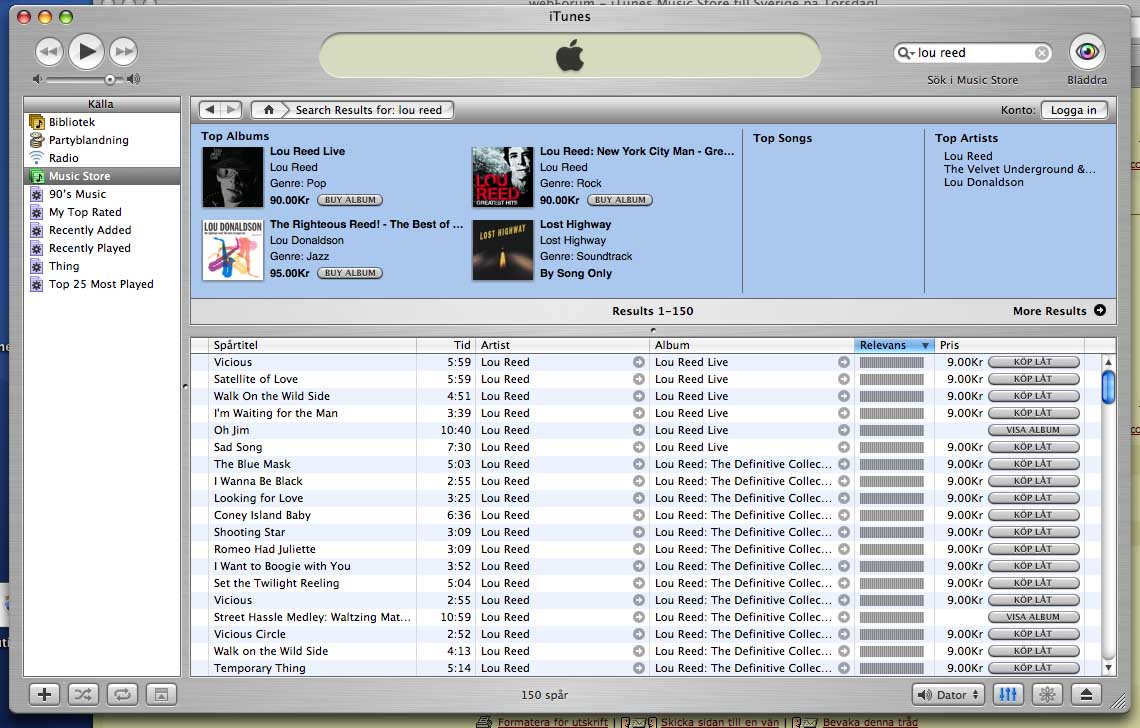The height and width of the screenshot is (728, 1140).
Task: Select the Romeo Had Juliette track row
Action: tap(645, 549)
